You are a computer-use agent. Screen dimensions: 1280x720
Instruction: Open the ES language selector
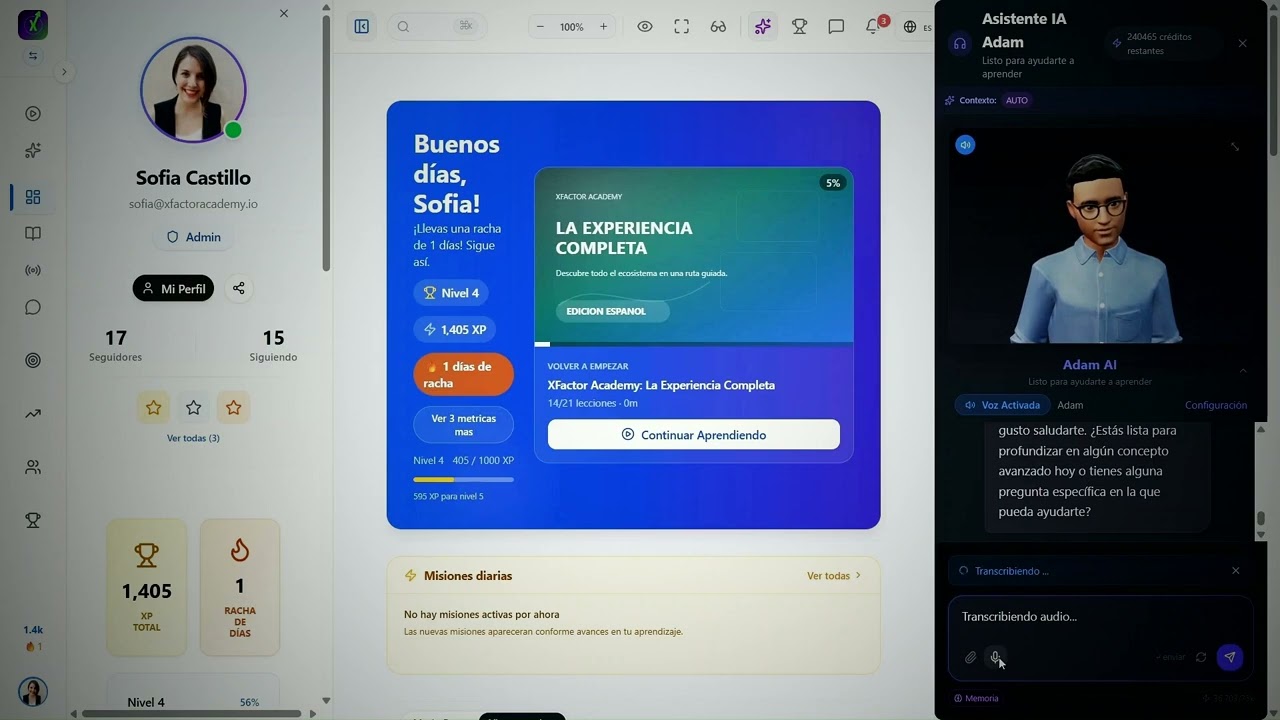(917, 27)
